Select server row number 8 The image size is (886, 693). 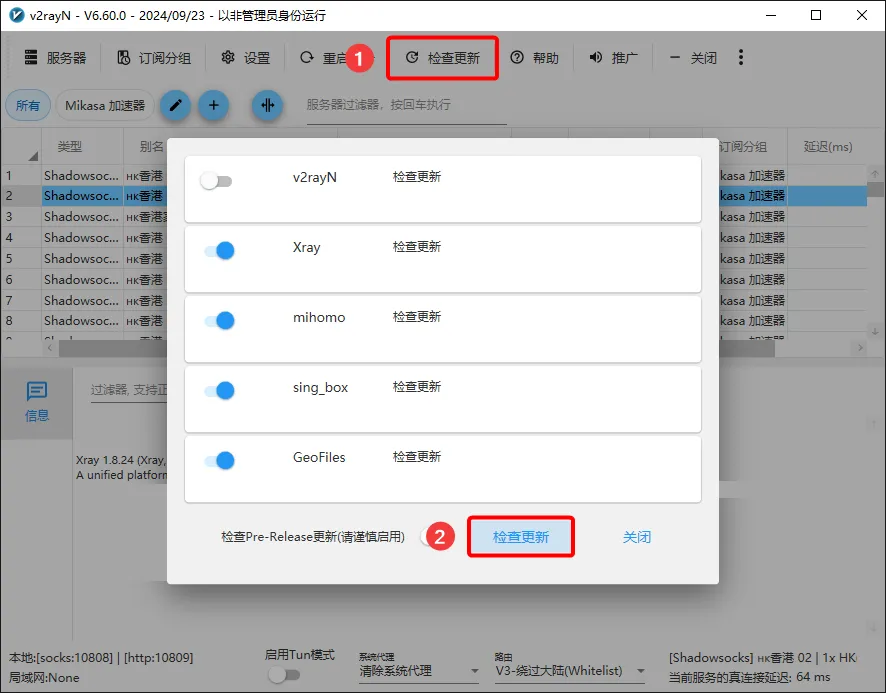[9, 320]
